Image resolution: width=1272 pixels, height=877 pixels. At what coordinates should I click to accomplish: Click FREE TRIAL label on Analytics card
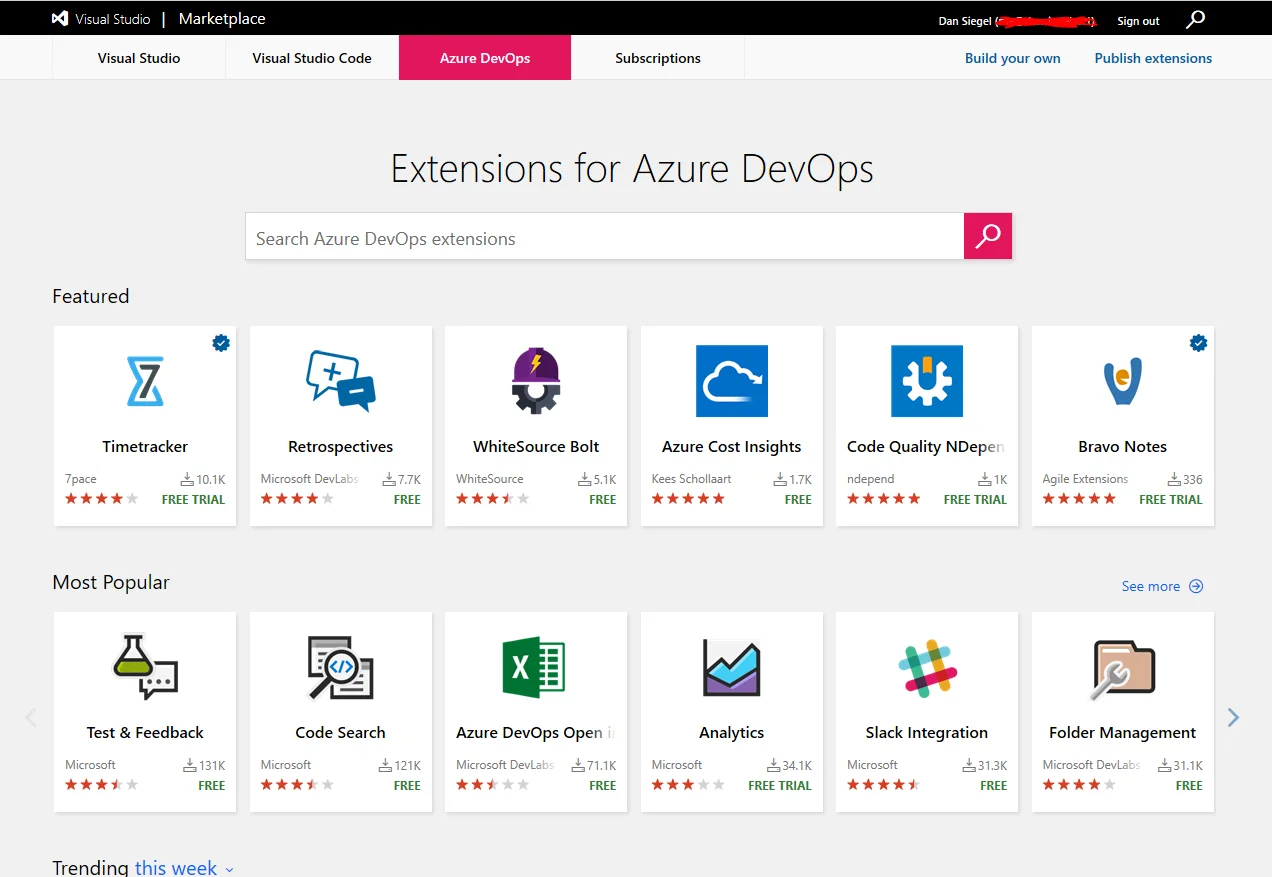point(780,785)
